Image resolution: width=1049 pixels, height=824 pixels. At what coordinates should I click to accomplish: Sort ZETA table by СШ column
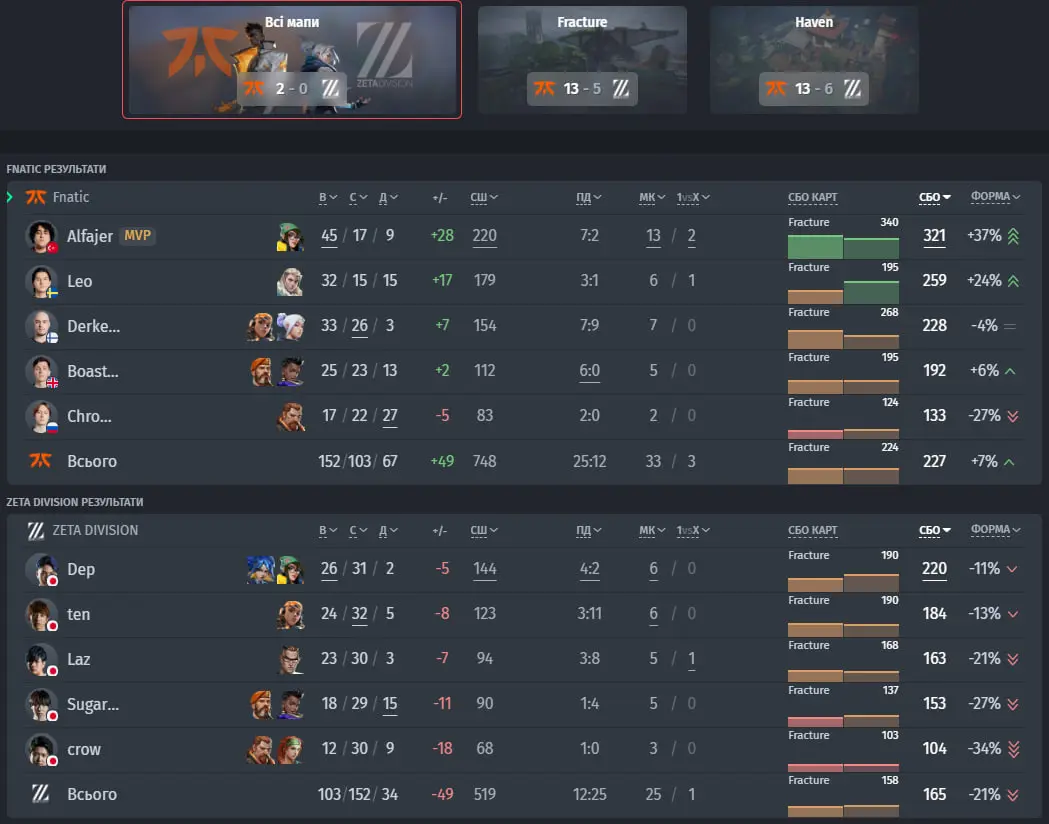(484, 530)
